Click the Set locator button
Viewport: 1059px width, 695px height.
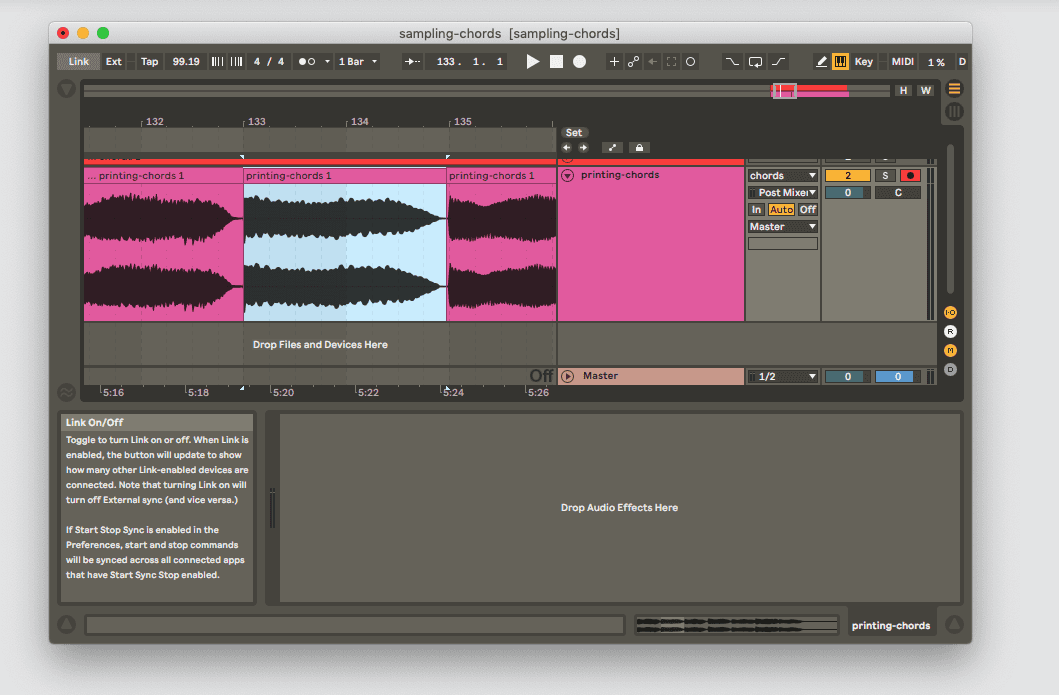coord(574,131)
